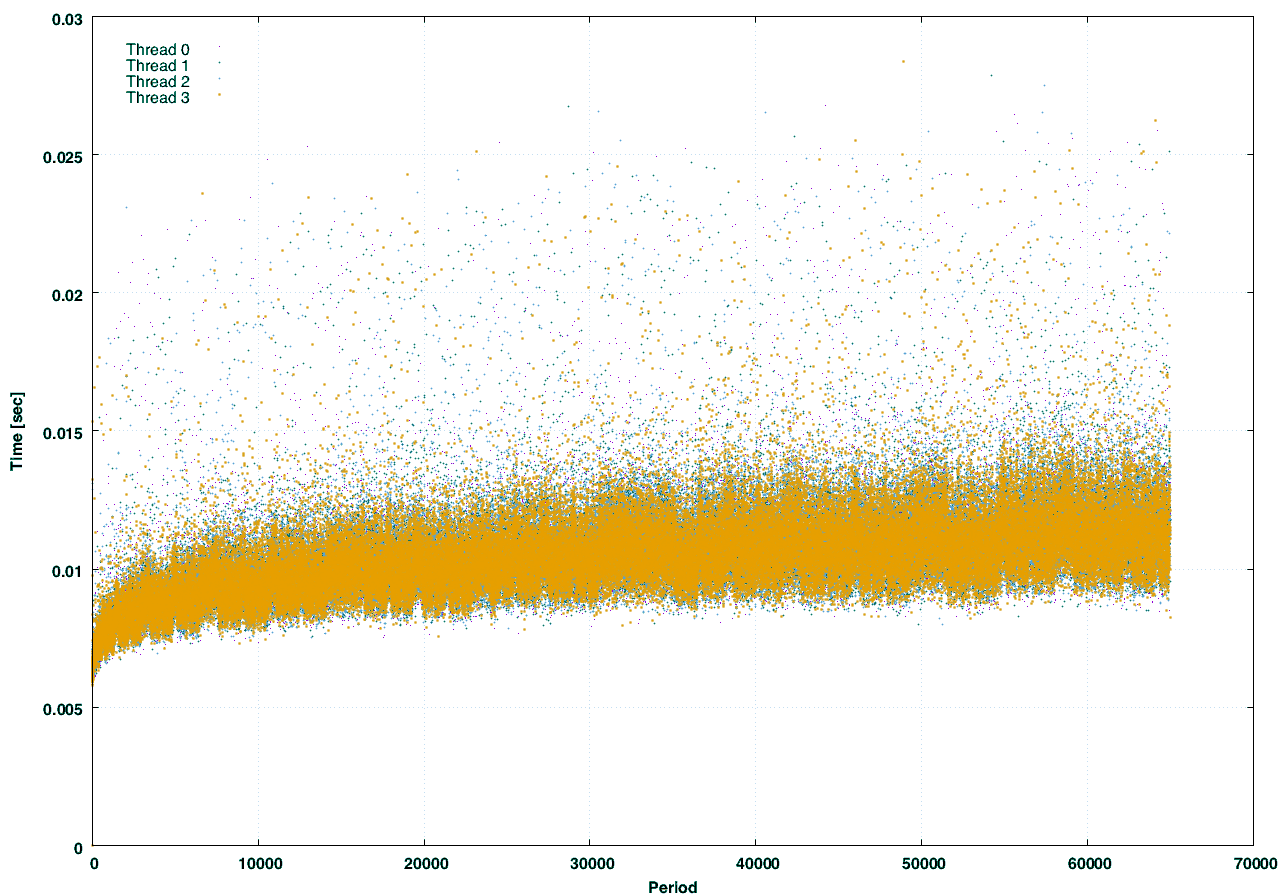This screenshot has height=896, width=1280.
Task: Click the 0.025 y-axis tick label
Action: click(62, 155)
